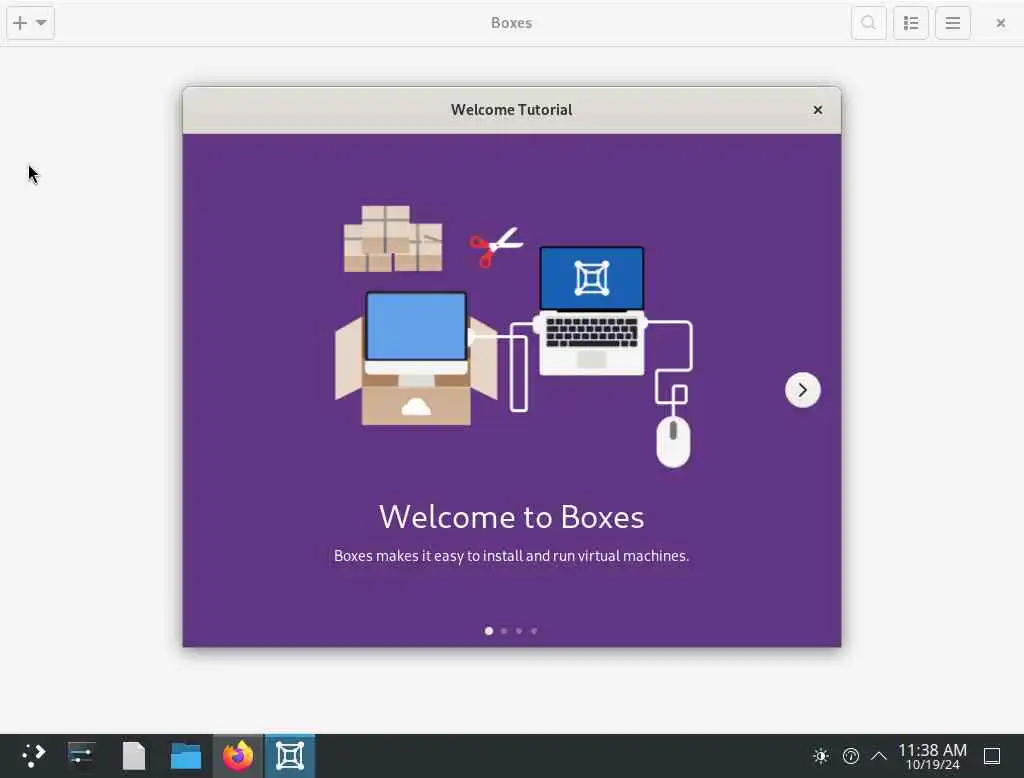The height and width of the screenshot is (778, 1024).
Task: Select the first tutorial page dot
Action: pyautogui.click(x=488, y=631)
